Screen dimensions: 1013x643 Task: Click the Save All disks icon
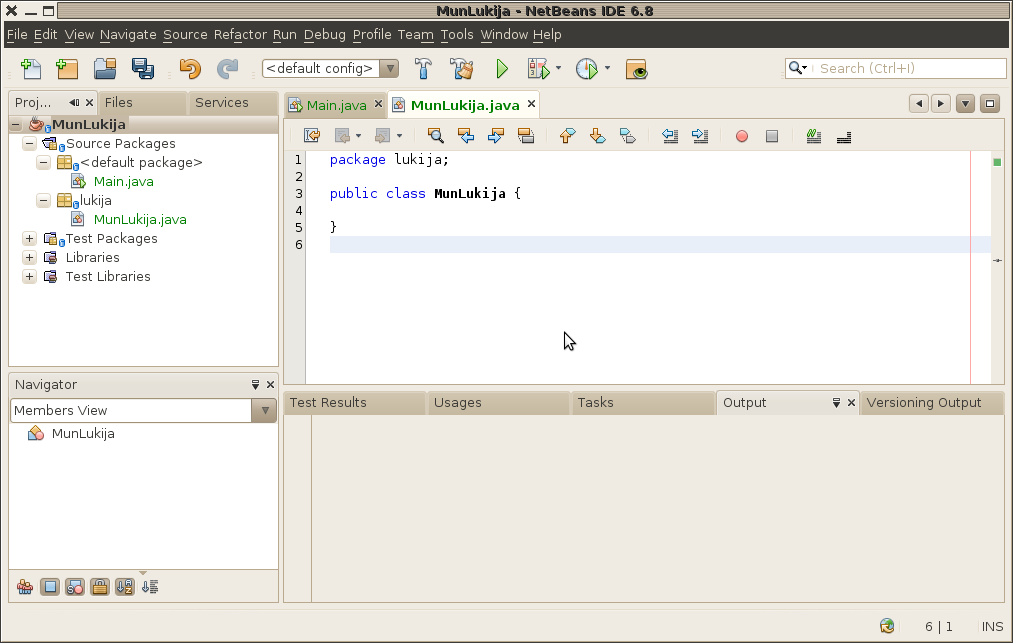click(x=143, y=69)
